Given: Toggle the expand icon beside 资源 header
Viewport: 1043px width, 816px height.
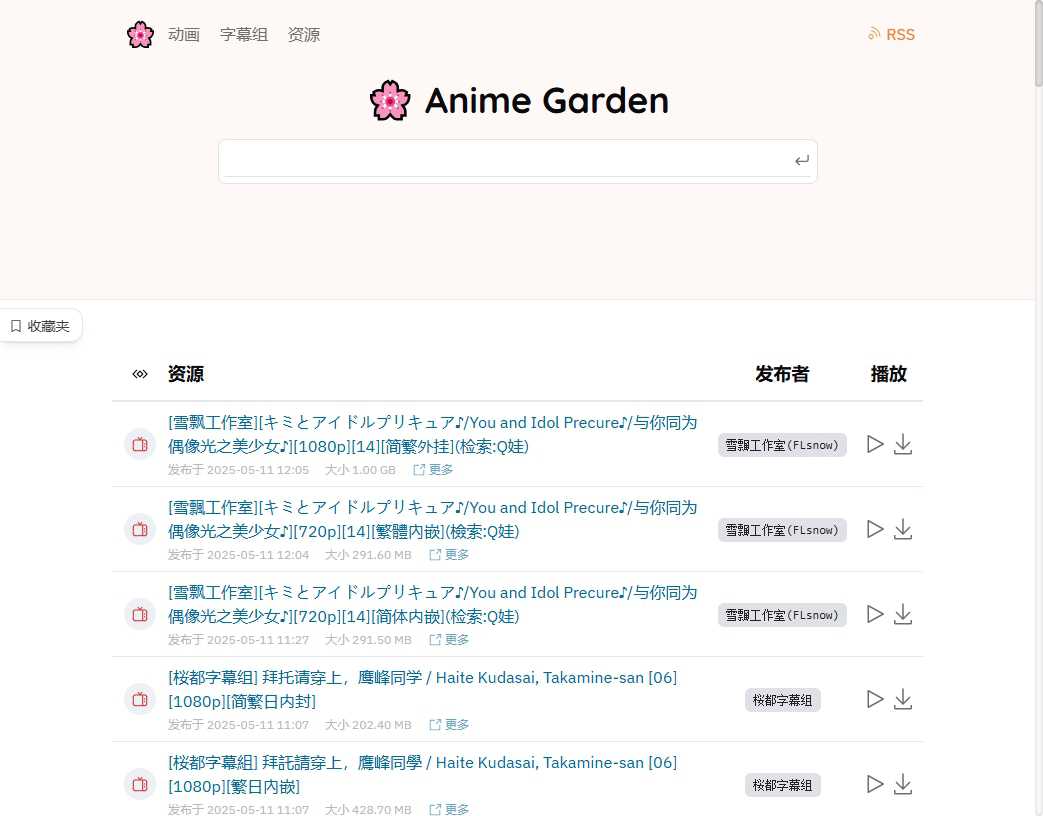Looking at the screenshot, I should [140, 374].
